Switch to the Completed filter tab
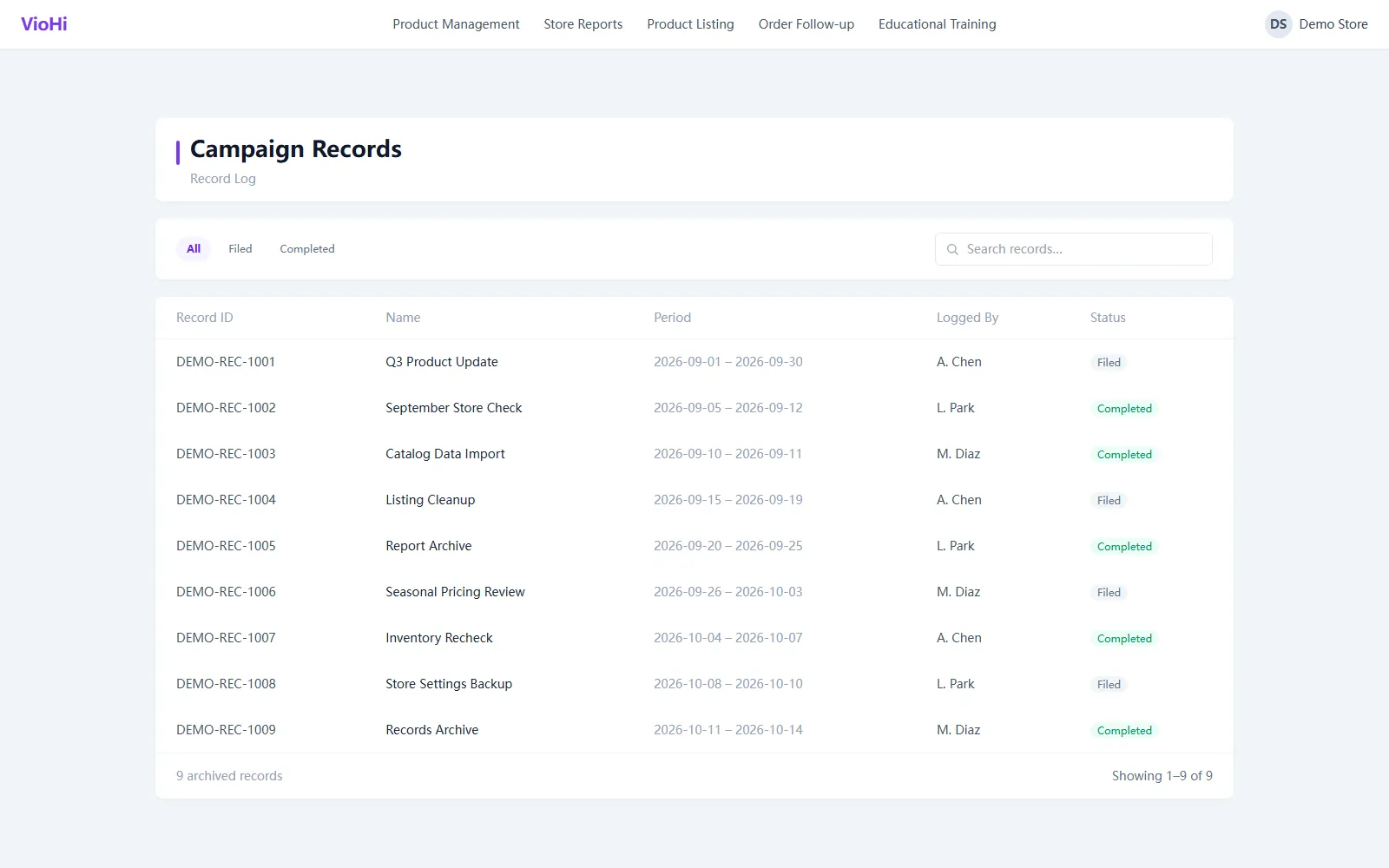 pos(307,249)
